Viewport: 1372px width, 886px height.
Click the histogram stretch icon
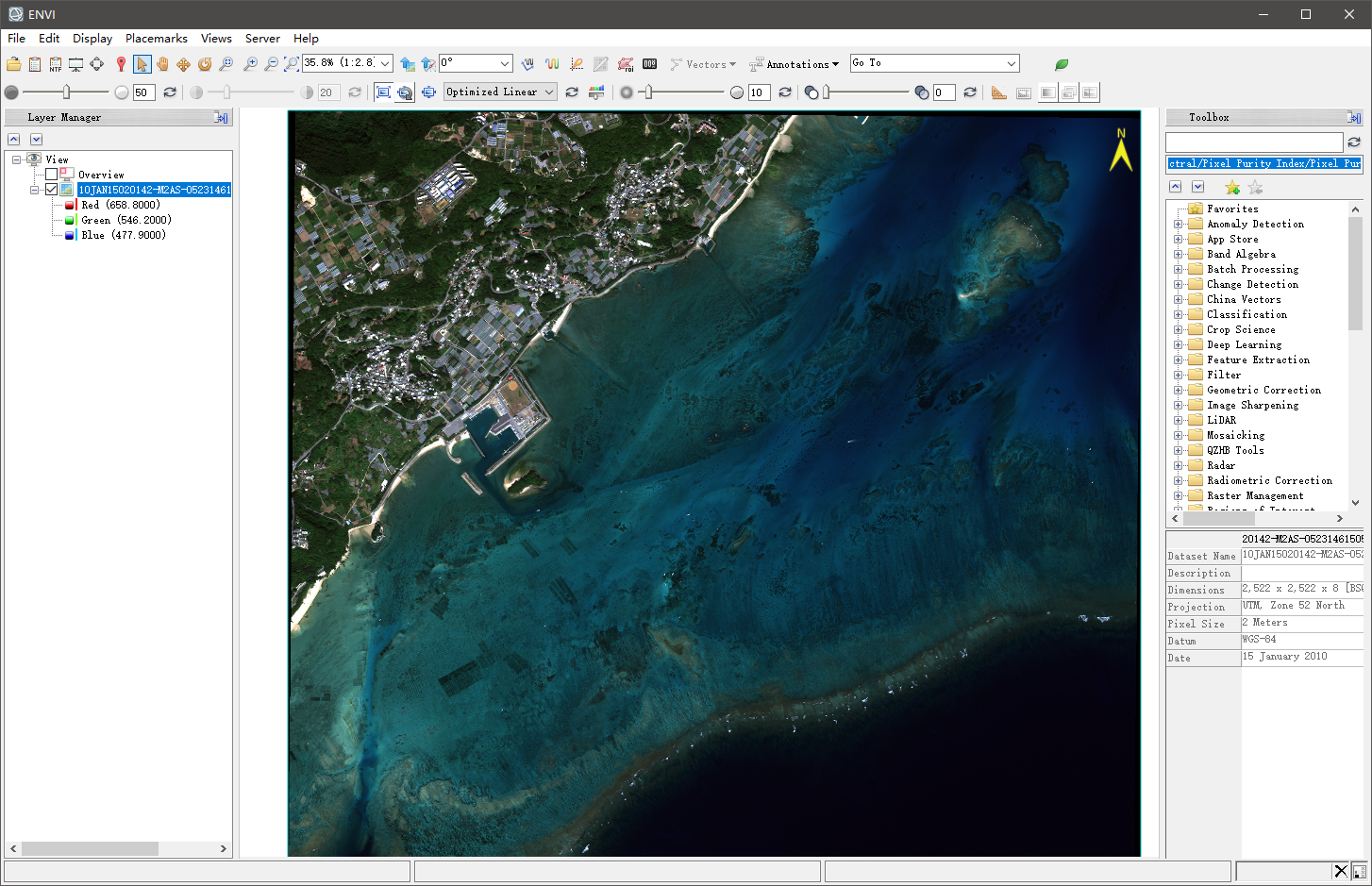pos(596,92)
